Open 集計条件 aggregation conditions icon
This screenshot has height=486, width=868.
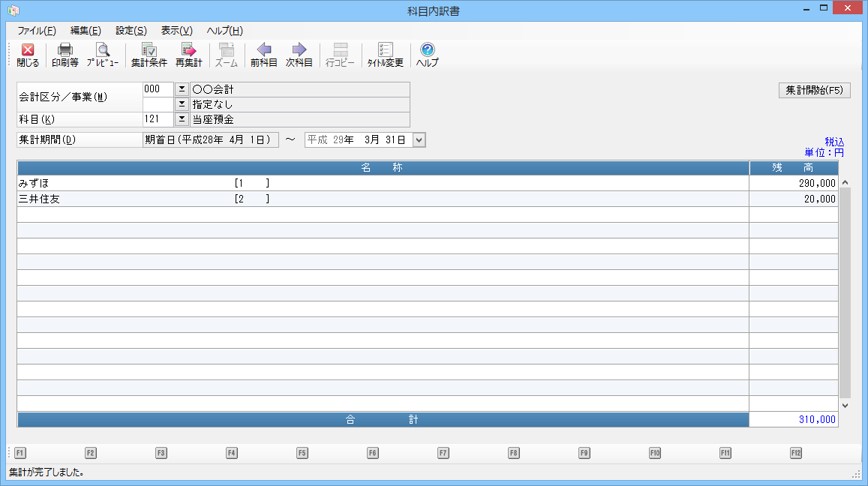click(x=149, y=55)
